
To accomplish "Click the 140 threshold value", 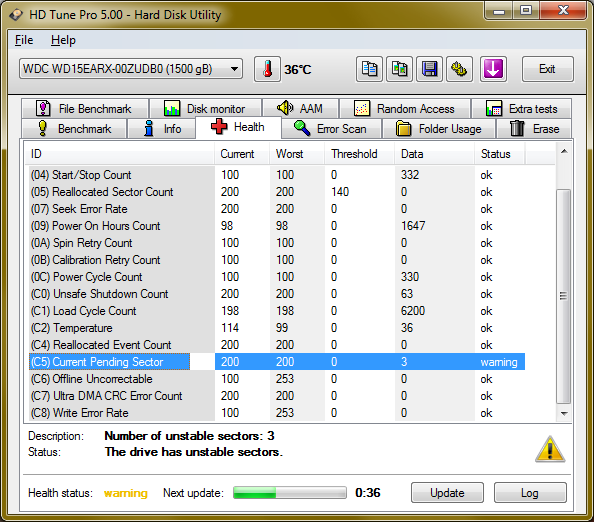I will [340, 192].
